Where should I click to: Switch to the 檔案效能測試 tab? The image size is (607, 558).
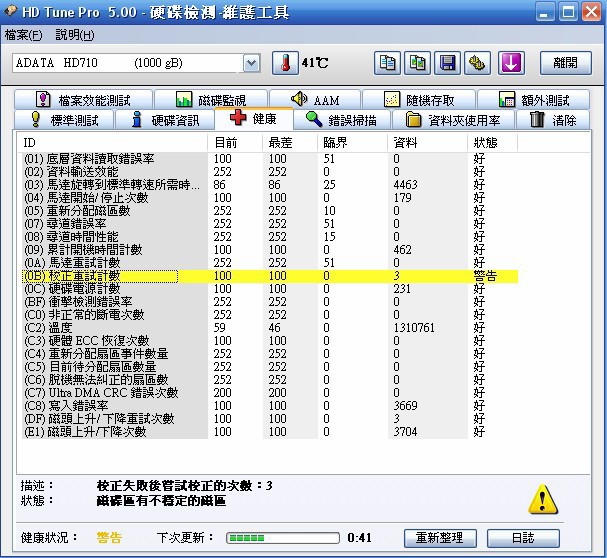83,100
